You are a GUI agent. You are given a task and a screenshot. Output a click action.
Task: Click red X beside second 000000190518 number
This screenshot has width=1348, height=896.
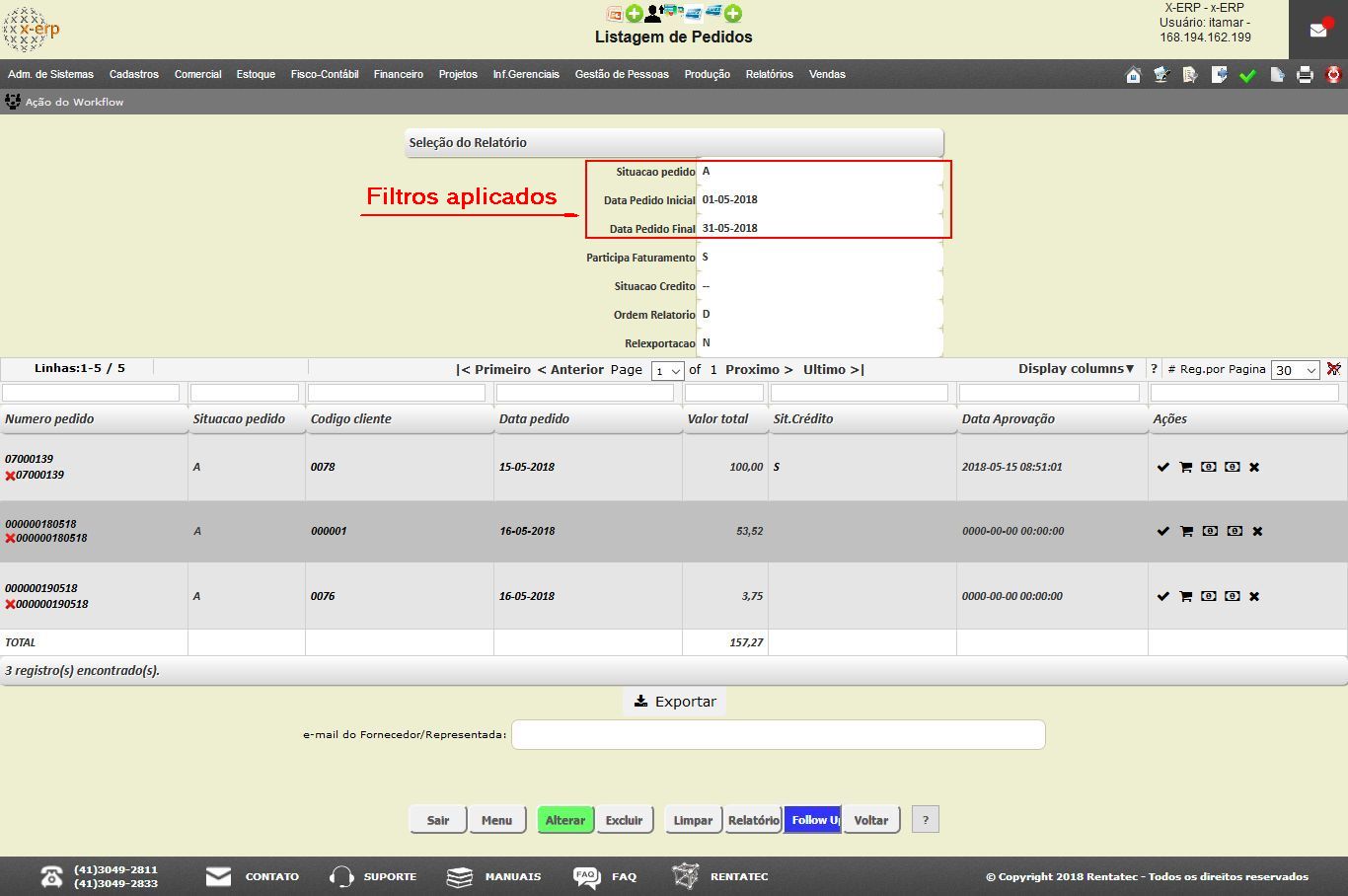click(10, 605)
